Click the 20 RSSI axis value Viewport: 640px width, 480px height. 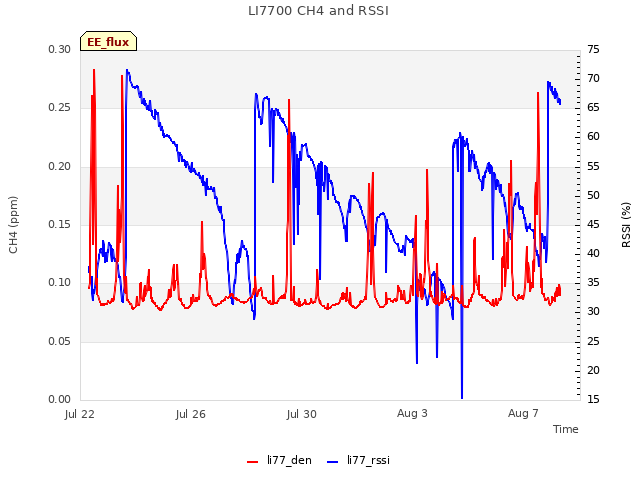[593, 371]
